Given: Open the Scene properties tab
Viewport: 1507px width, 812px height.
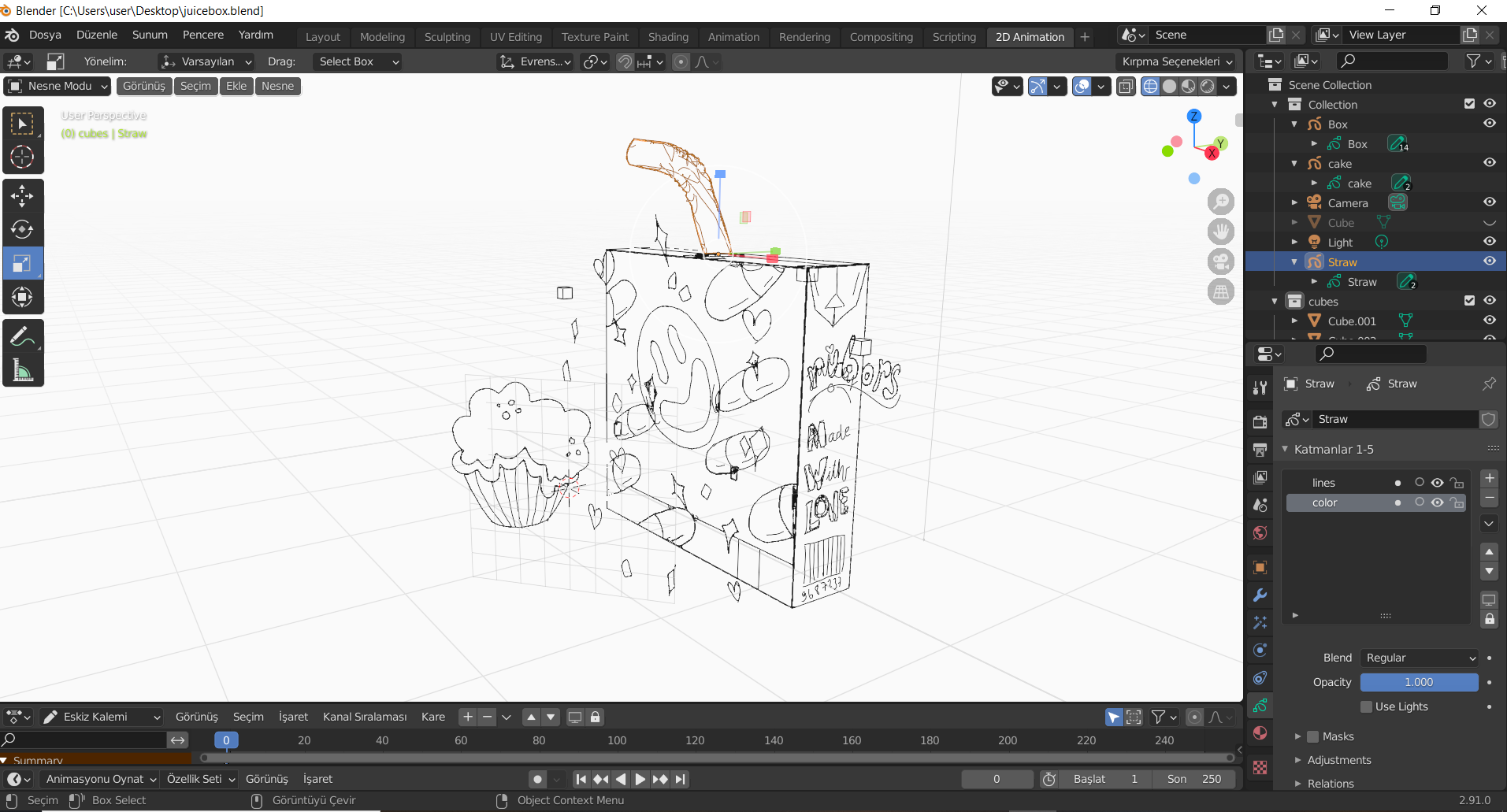Looking at the screenshot, I should pos(1260,505).
